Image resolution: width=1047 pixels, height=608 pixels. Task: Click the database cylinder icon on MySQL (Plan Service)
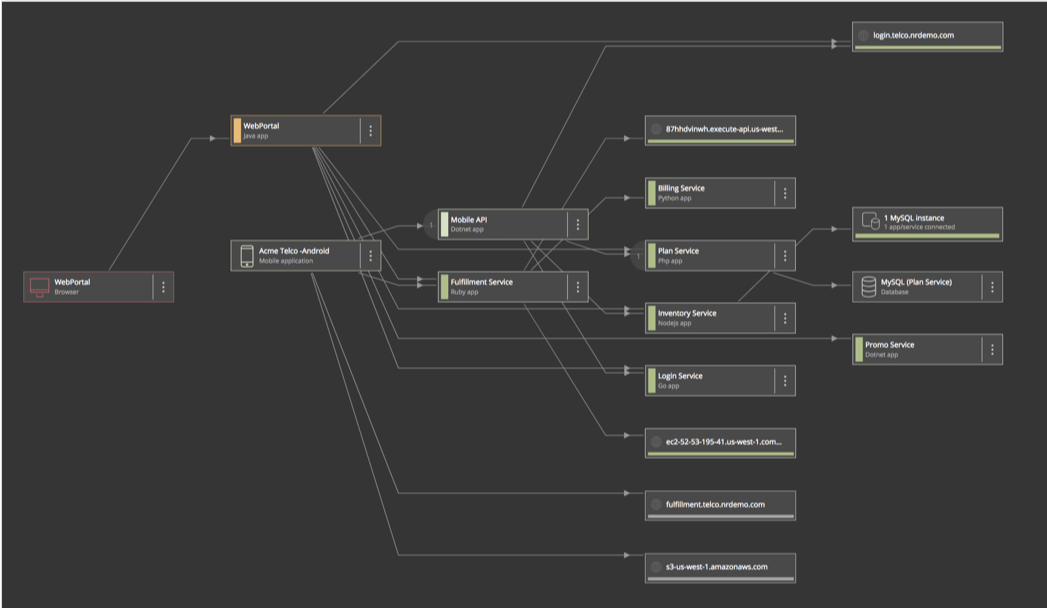click(x=869, y=287)
